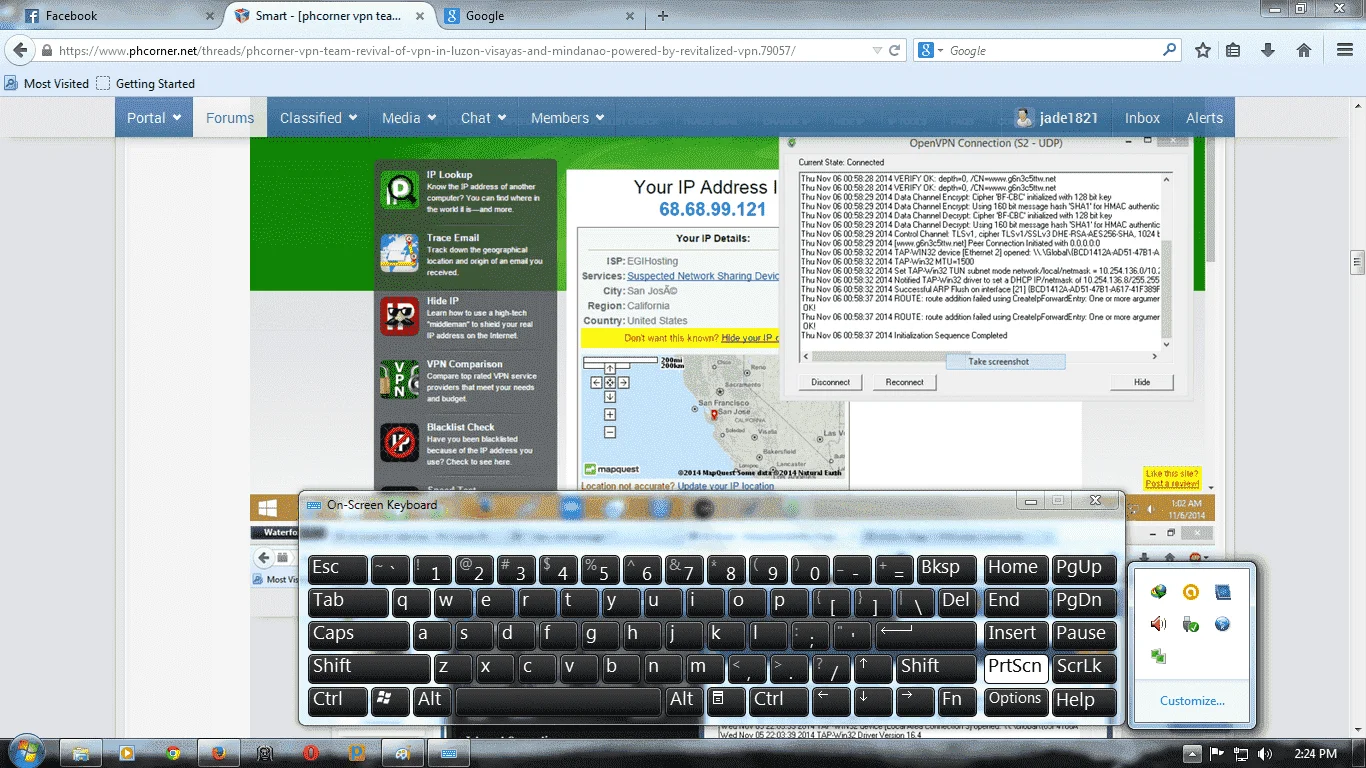This screenshot has width=1366, height=768.
Task: Close the Google tab
Action: click(630, 16)
